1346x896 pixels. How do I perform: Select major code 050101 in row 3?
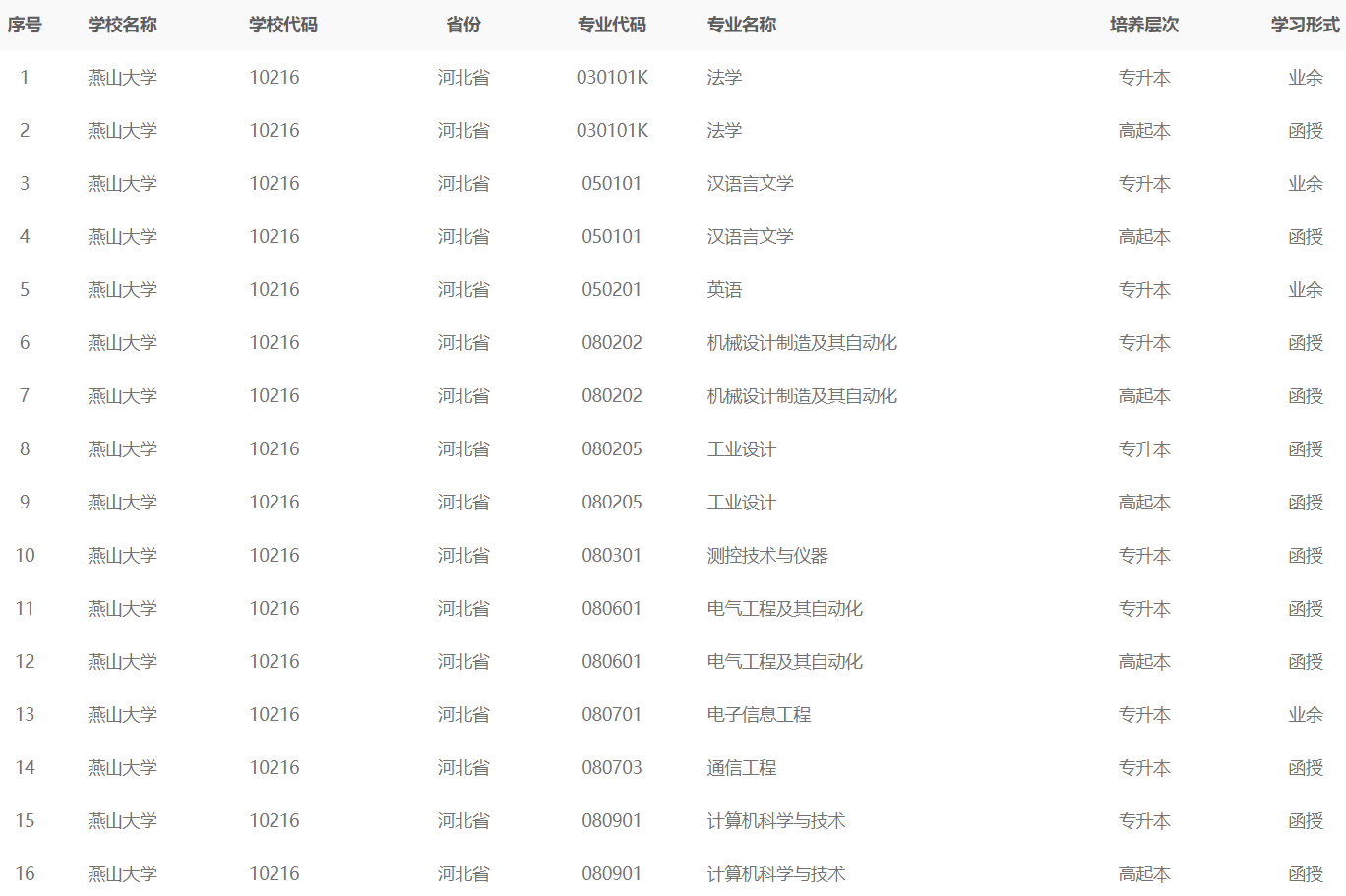612,184
